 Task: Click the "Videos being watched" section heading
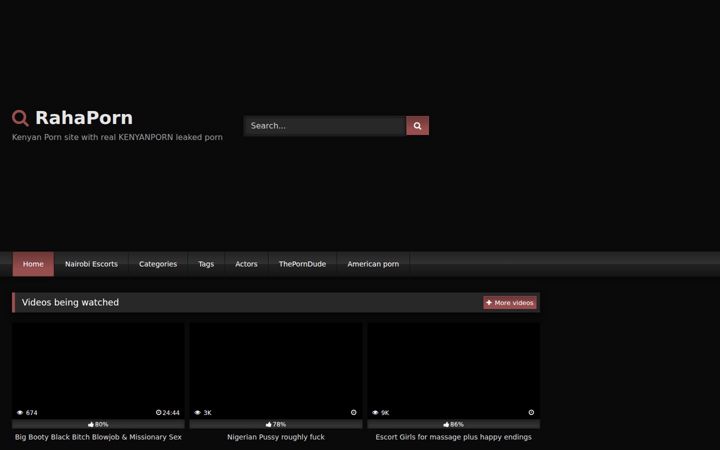[x=70, y=302]
